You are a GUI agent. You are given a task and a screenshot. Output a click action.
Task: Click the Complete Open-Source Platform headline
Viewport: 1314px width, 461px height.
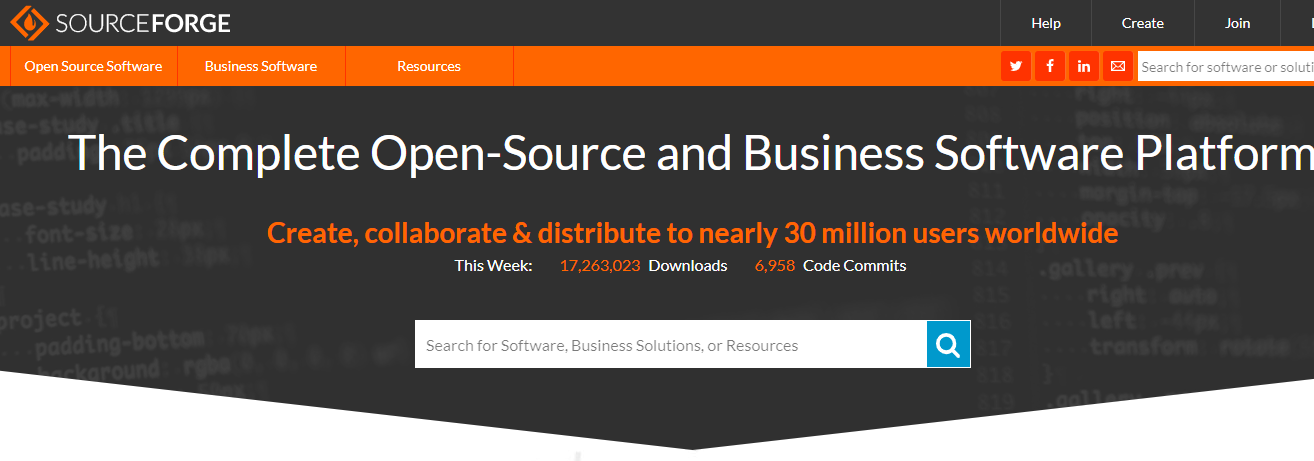pyautogui.click(x=692, y=154)
